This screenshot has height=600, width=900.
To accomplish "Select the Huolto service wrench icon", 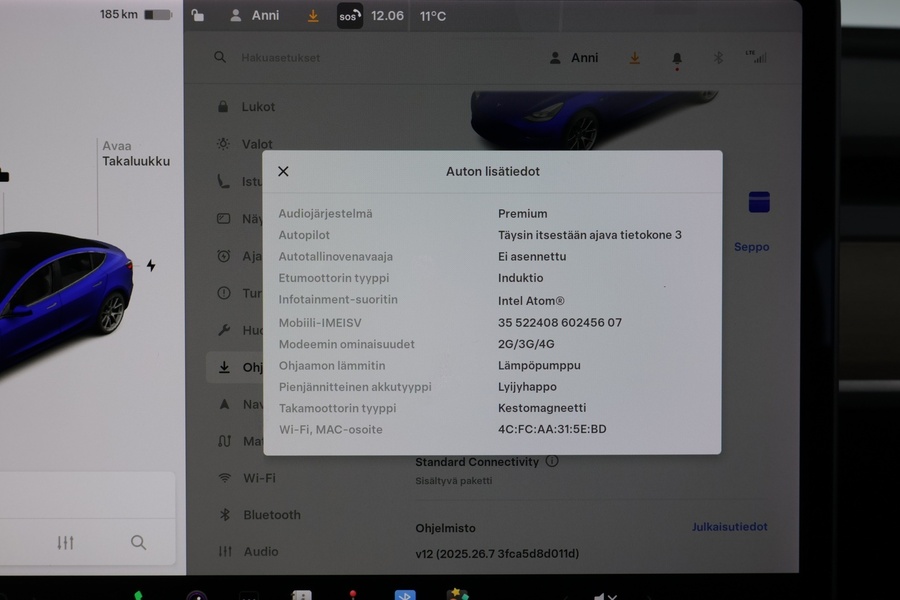I will (x=222, y=330).
